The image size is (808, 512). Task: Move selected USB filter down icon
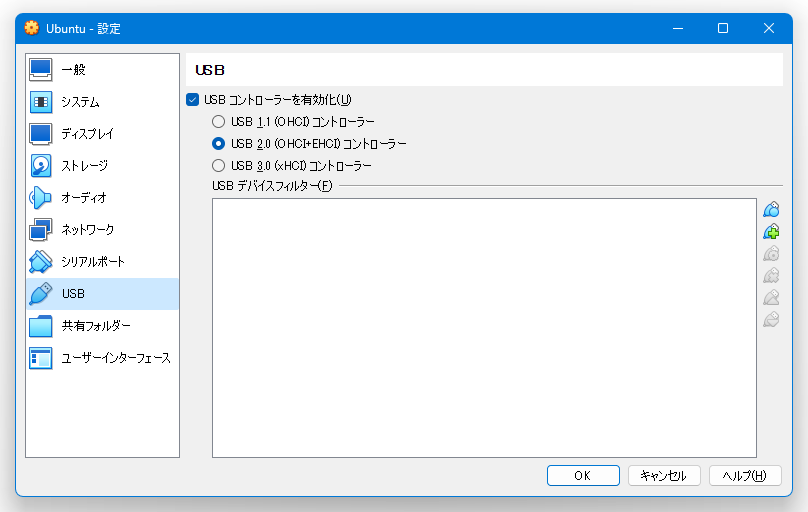(x=771, y=320)
